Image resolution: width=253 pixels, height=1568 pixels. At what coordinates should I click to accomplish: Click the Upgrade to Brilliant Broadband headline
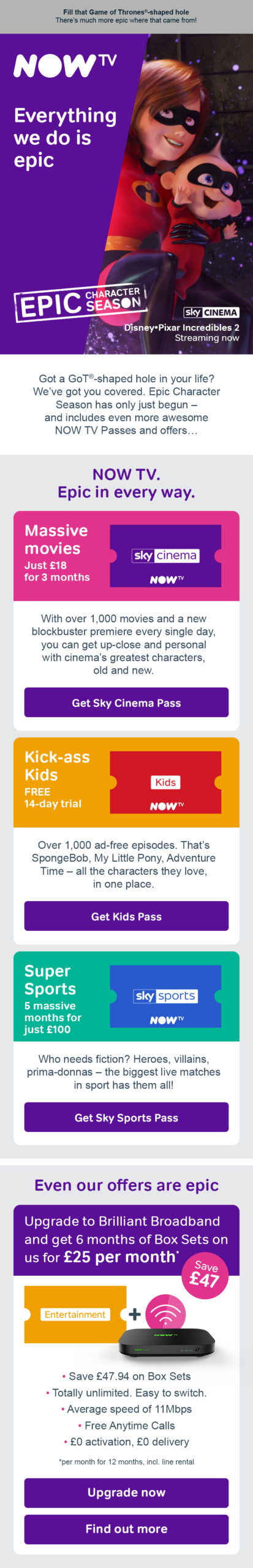tap(126, 1238)
